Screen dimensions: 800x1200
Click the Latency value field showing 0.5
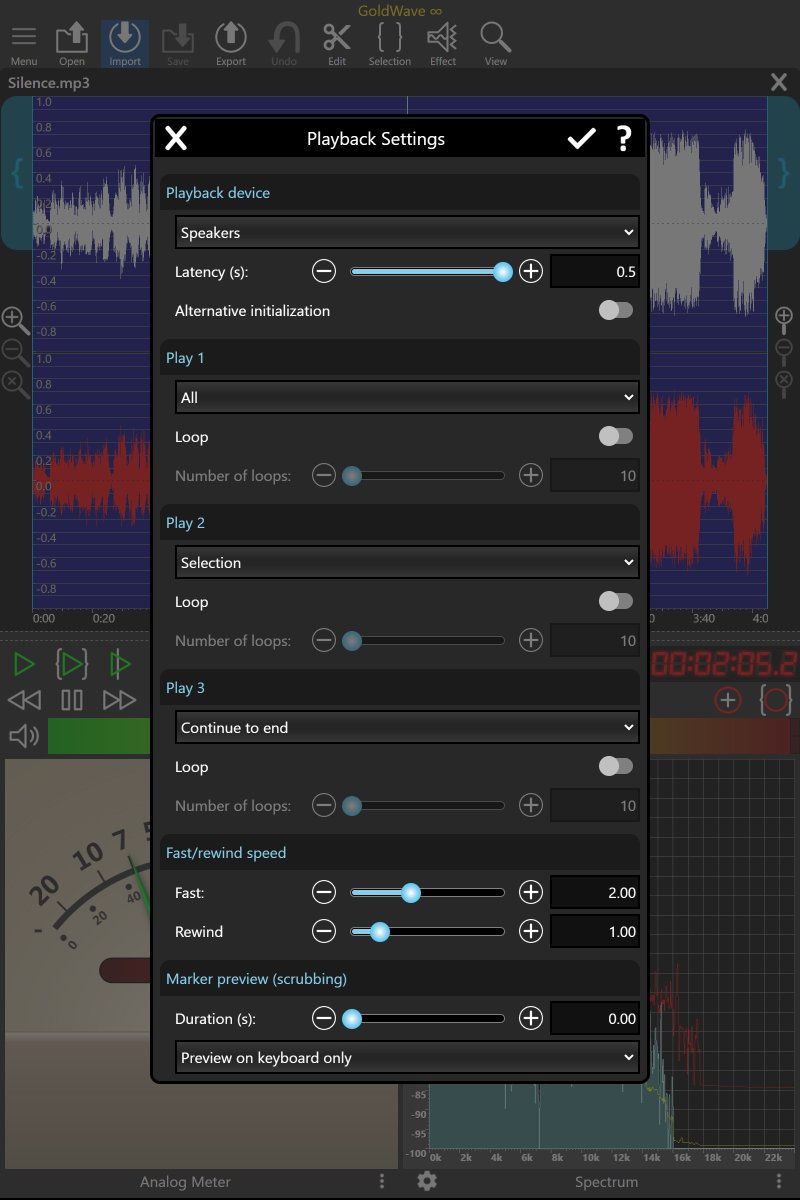(595, 271)
